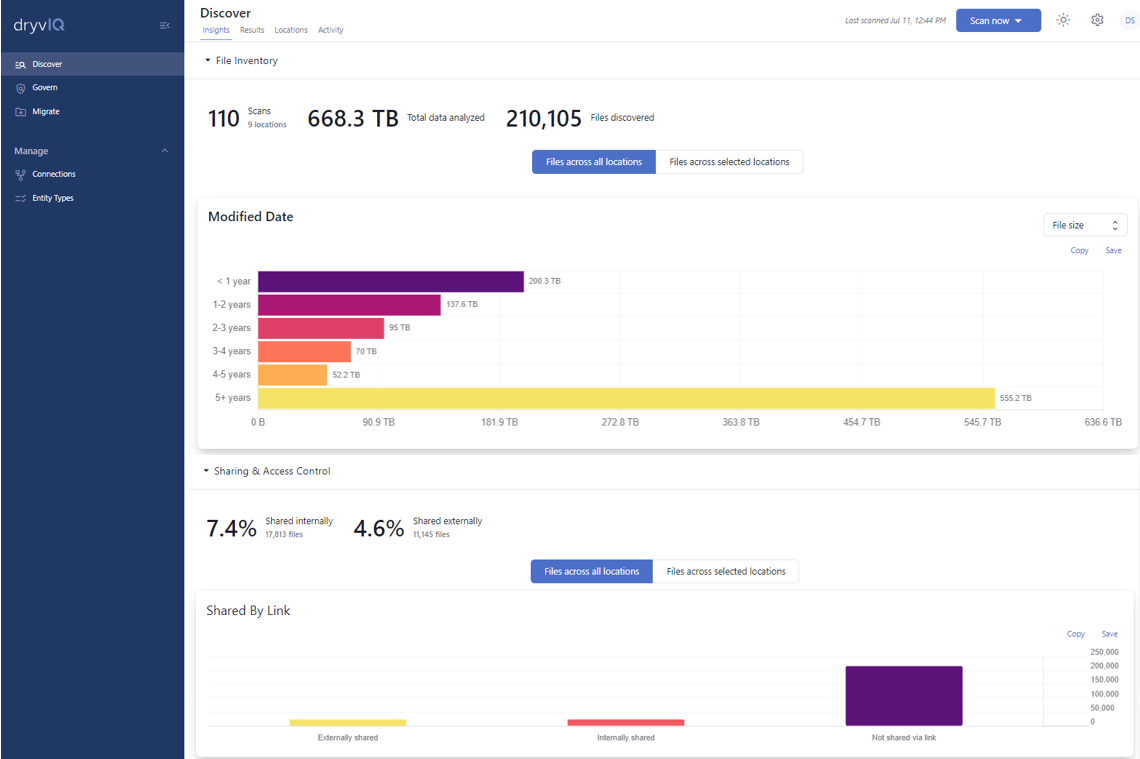Collapse the File Inventory section
Image resolution: width=1140 pixels, height=759 pixels.
point(208,61)
